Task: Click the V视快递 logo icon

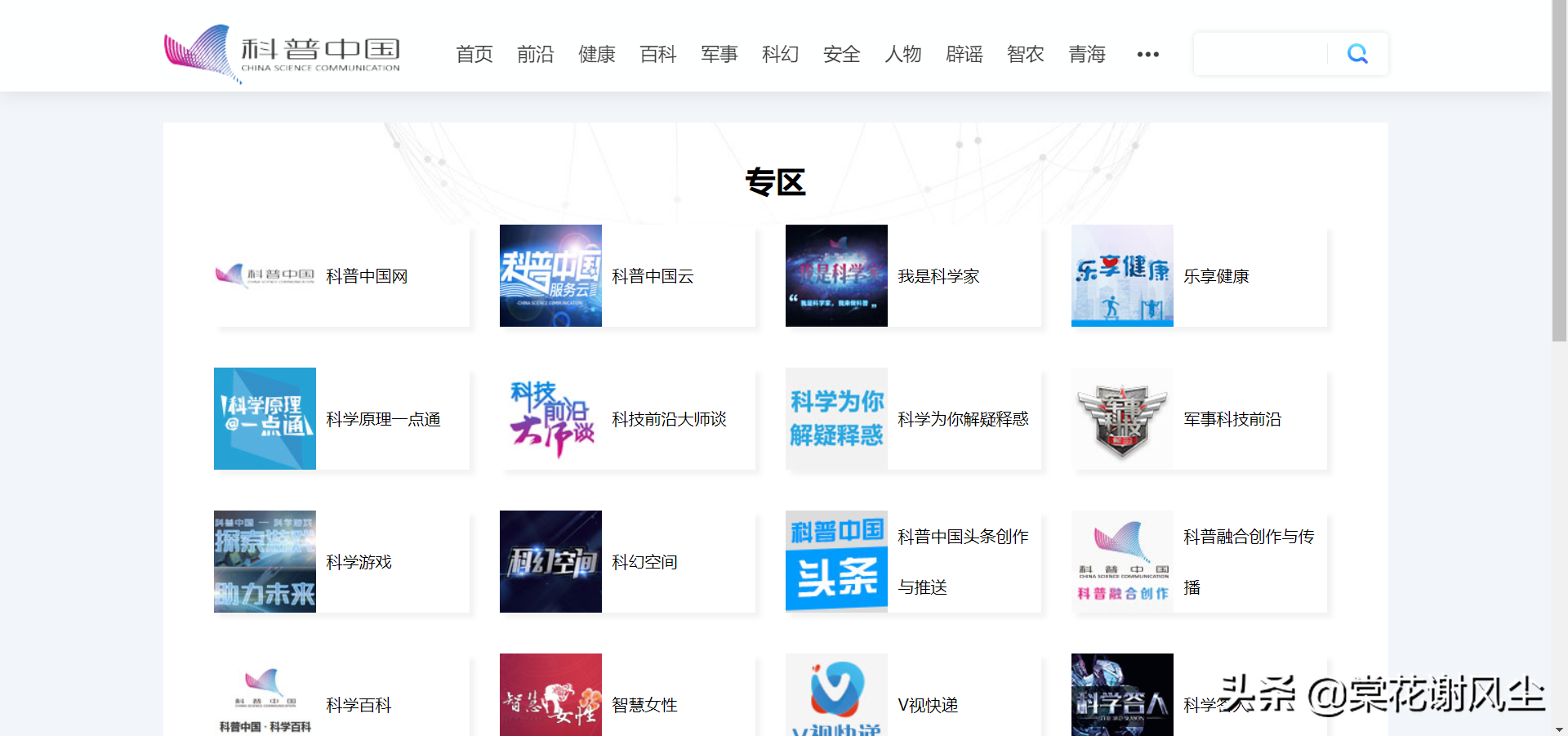Action: pos(836,695)
